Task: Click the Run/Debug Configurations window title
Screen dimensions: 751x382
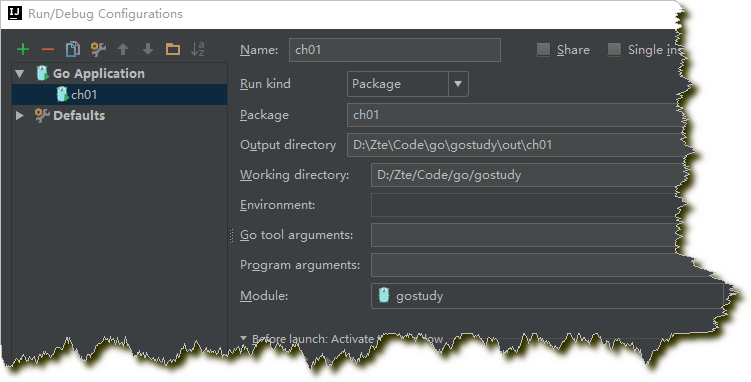Action: point(105,13)
